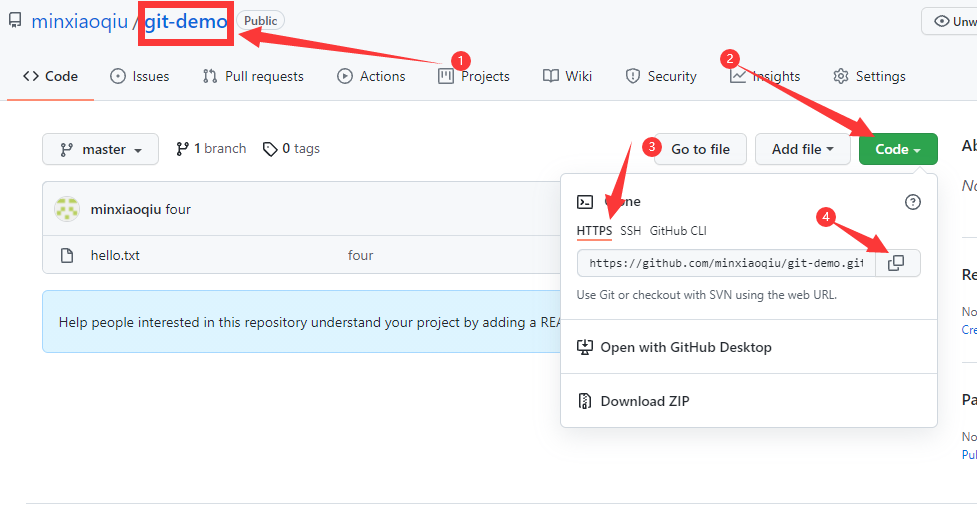977x529 pixels.
Task: Click the Wiki book icon
Action: pos(551,76)
